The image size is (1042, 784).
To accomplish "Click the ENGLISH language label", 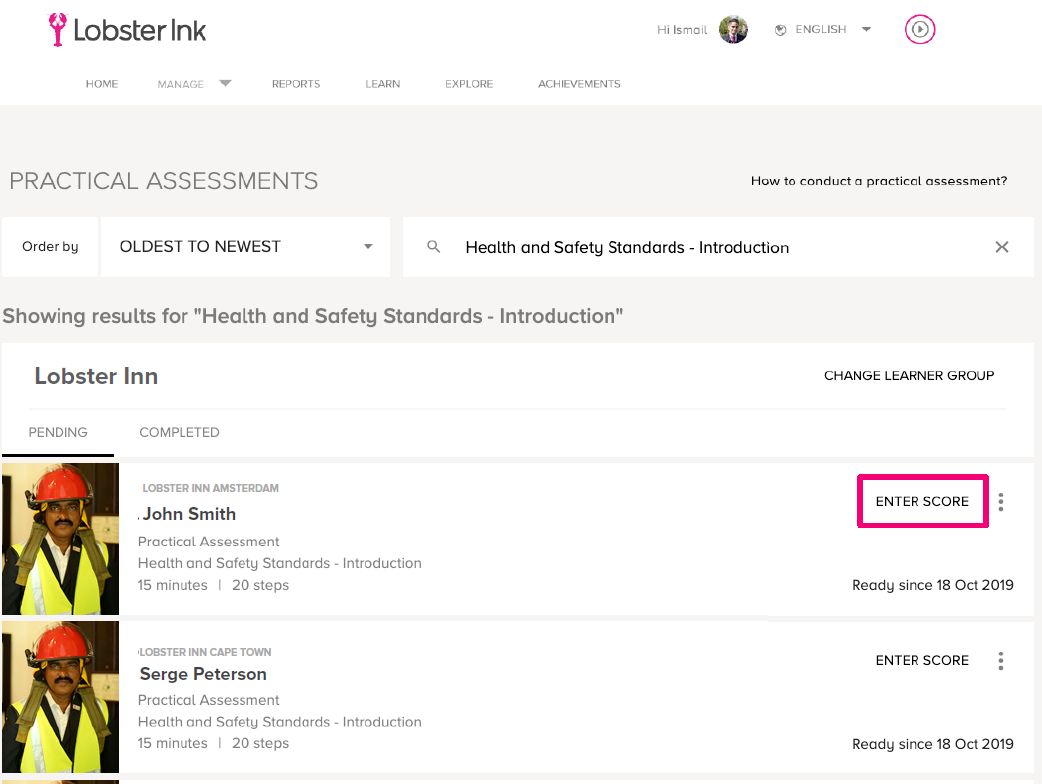I will click(821, 29).
